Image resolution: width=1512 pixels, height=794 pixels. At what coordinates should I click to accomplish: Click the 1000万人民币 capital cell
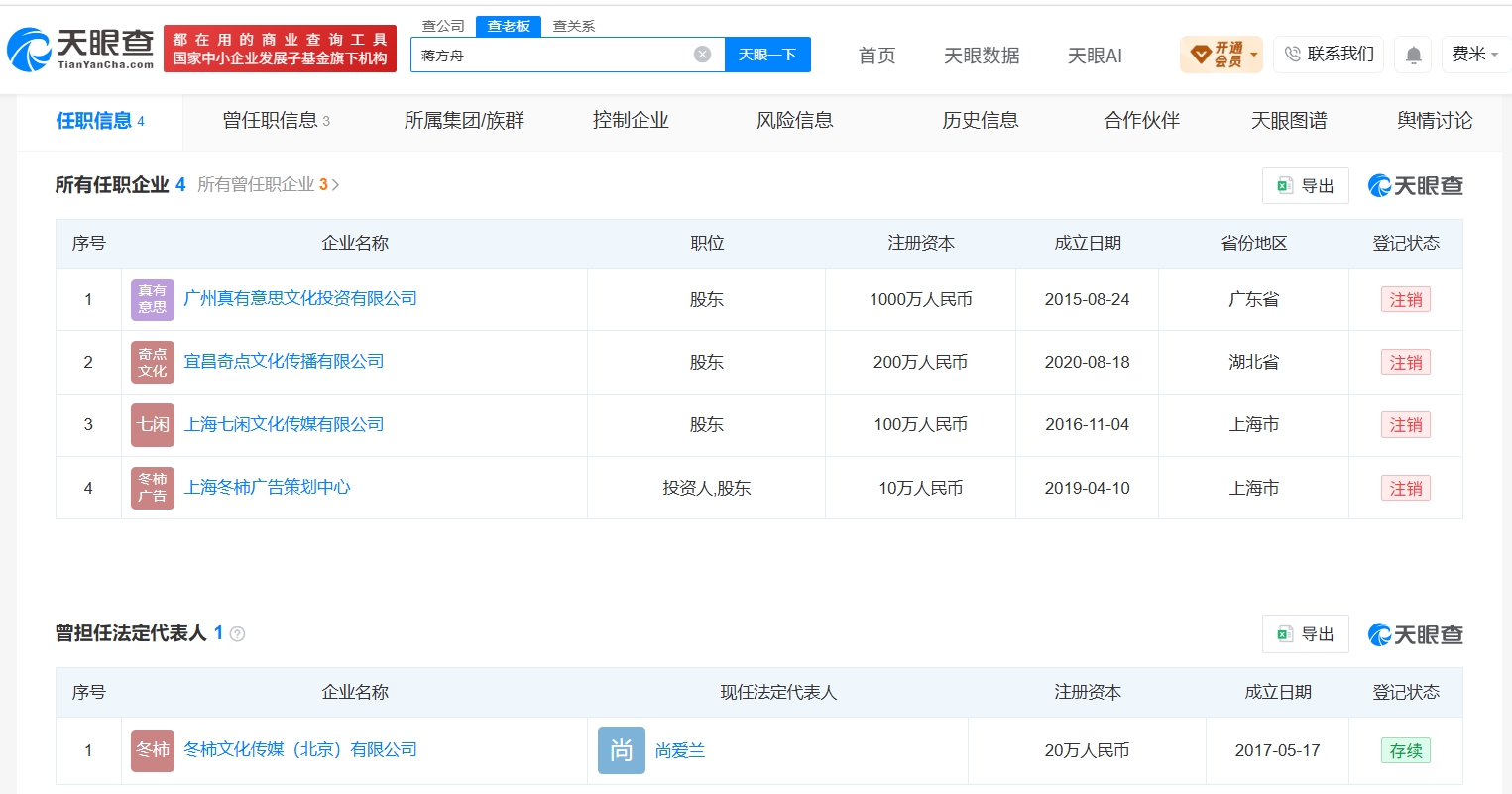point(921,299)
